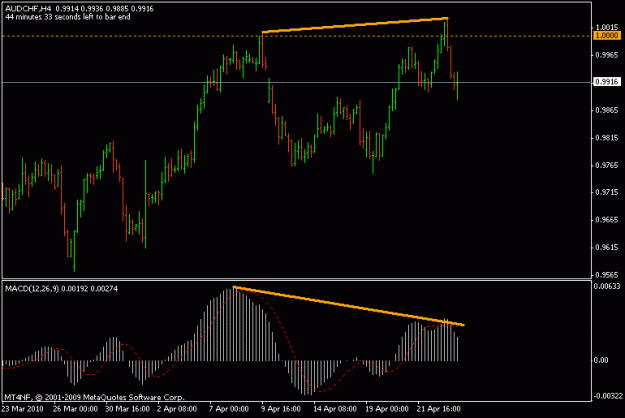Click the 0.9665 price scale value
This screenshot has height=418, width=625.
[607, 220]
